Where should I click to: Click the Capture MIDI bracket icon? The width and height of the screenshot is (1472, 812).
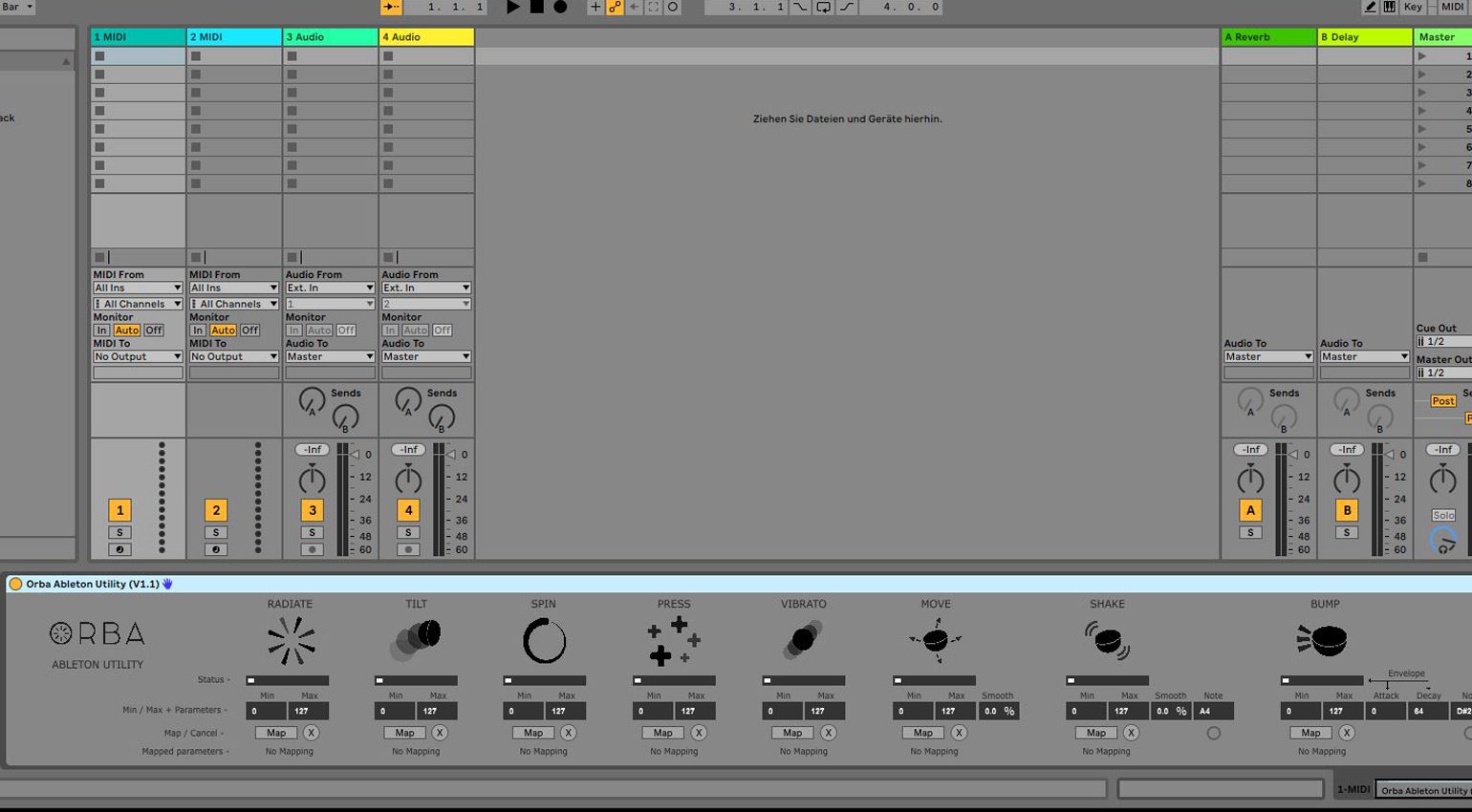653,7
